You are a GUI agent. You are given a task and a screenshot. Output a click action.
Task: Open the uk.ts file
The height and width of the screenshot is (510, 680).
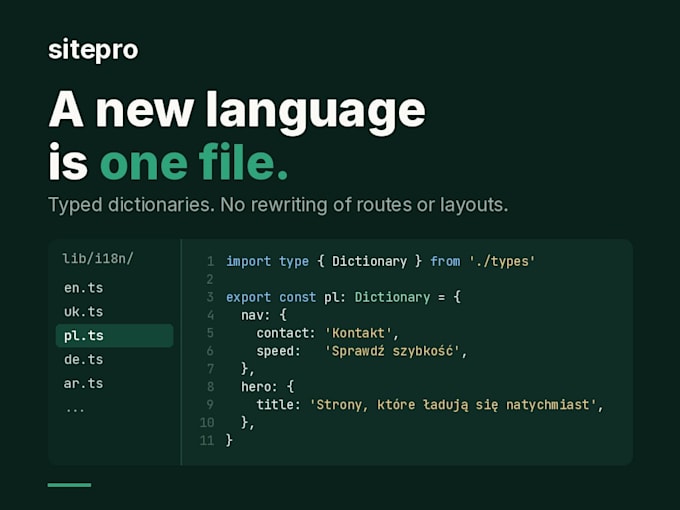point(84,312)
